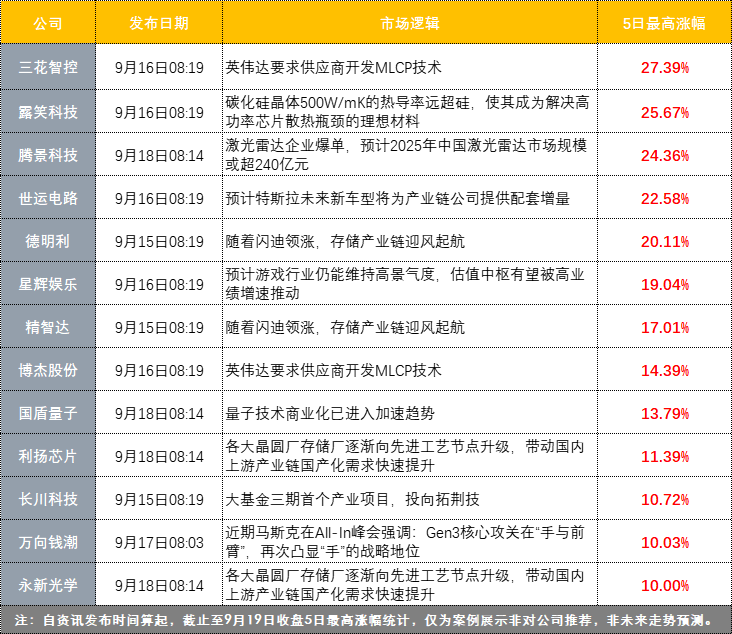Click the market logic text for 博杰股份
The image size is (732, 634).
click(x=333, y=370)
